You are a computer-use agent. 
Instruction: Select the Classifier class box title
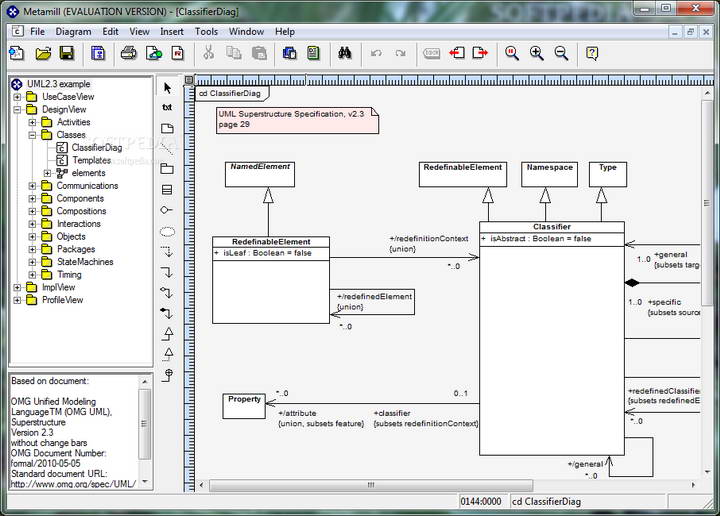point(551,227)
